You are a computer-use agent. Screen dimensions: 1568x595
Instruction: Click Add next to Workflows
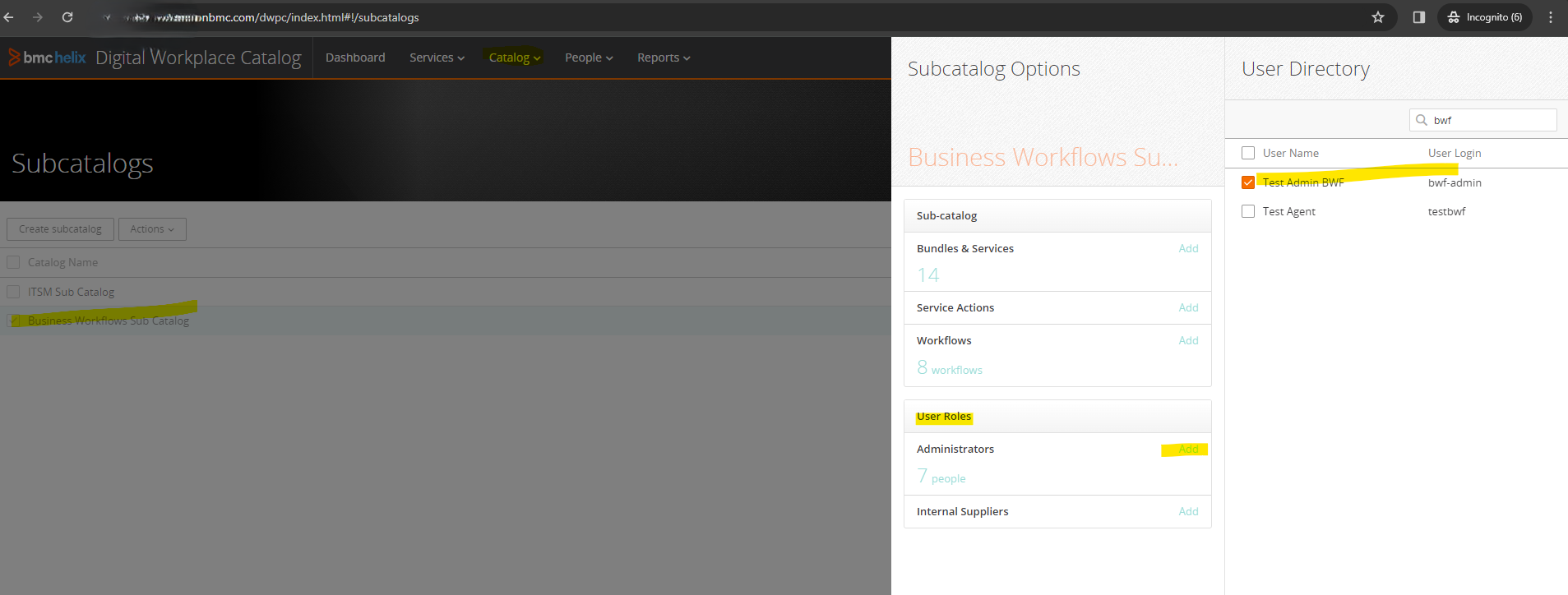click(x=1188, y=340)
